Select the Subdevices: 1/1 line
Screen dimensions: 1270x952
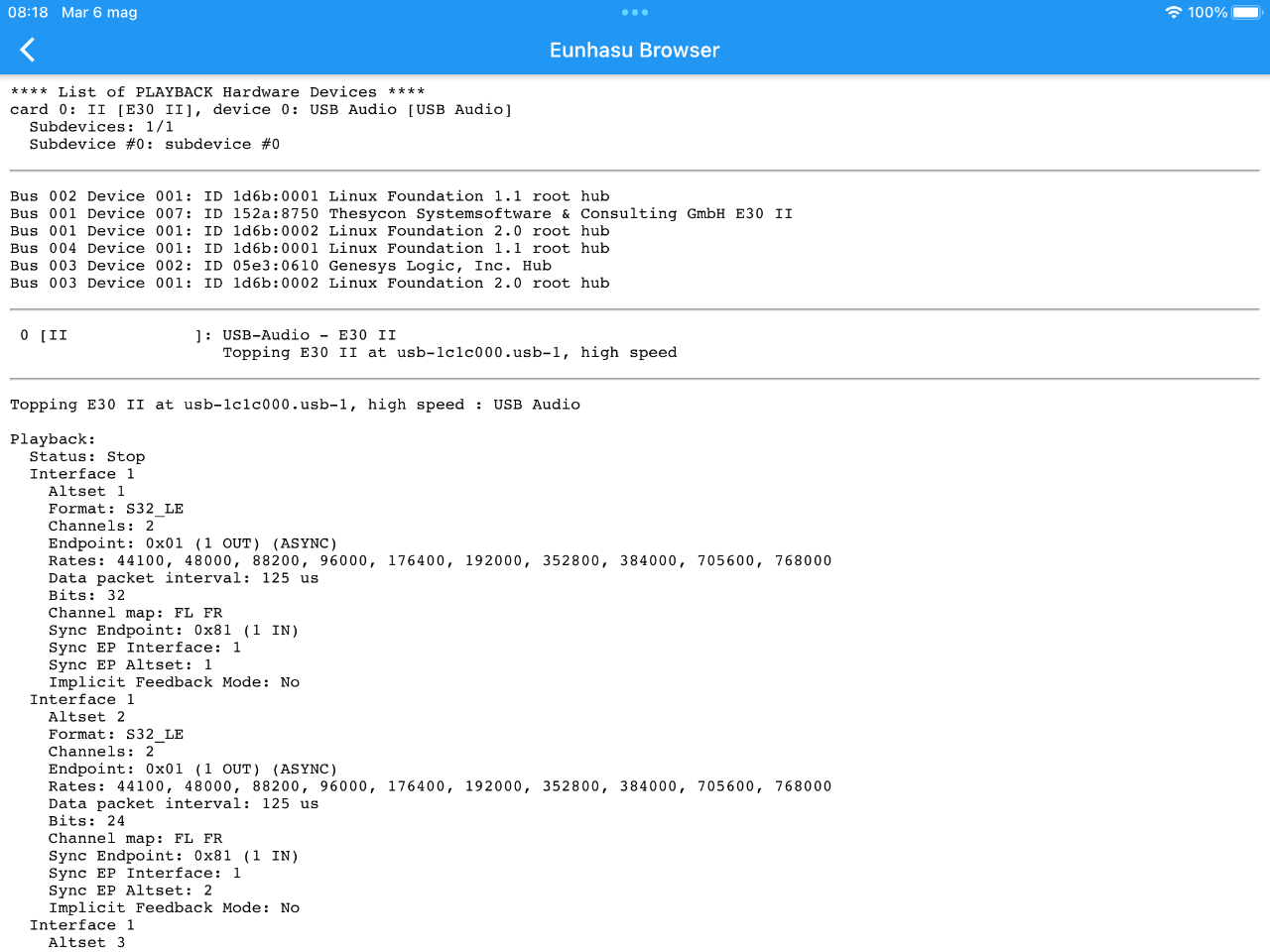pos(101,127)
